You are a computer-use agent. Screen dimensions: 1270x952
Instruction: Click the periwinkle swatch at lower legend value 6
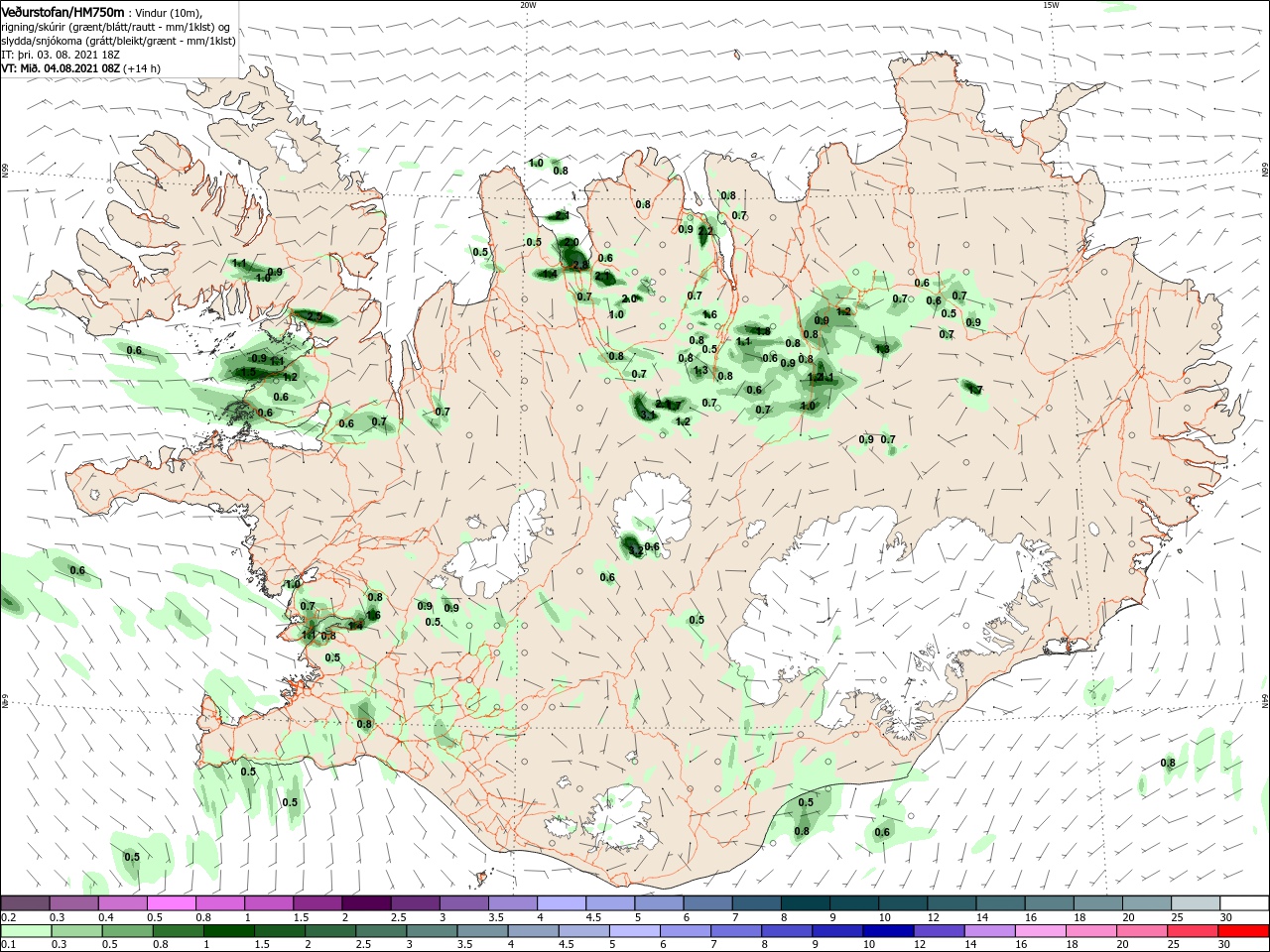coord(684,931)
